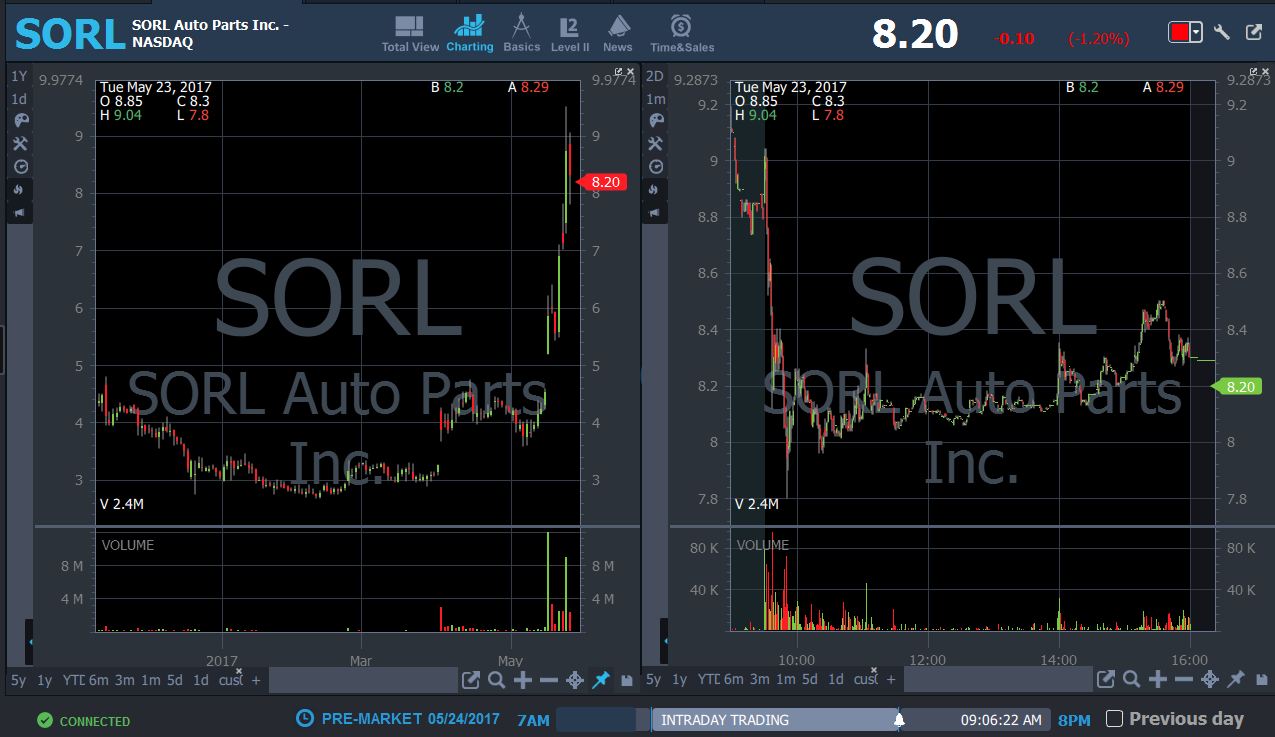Toggle crosshair icon under right chart
The width and height of the screenshot is (1275, 737).
pyautogui.click(x=1210, y=680)
